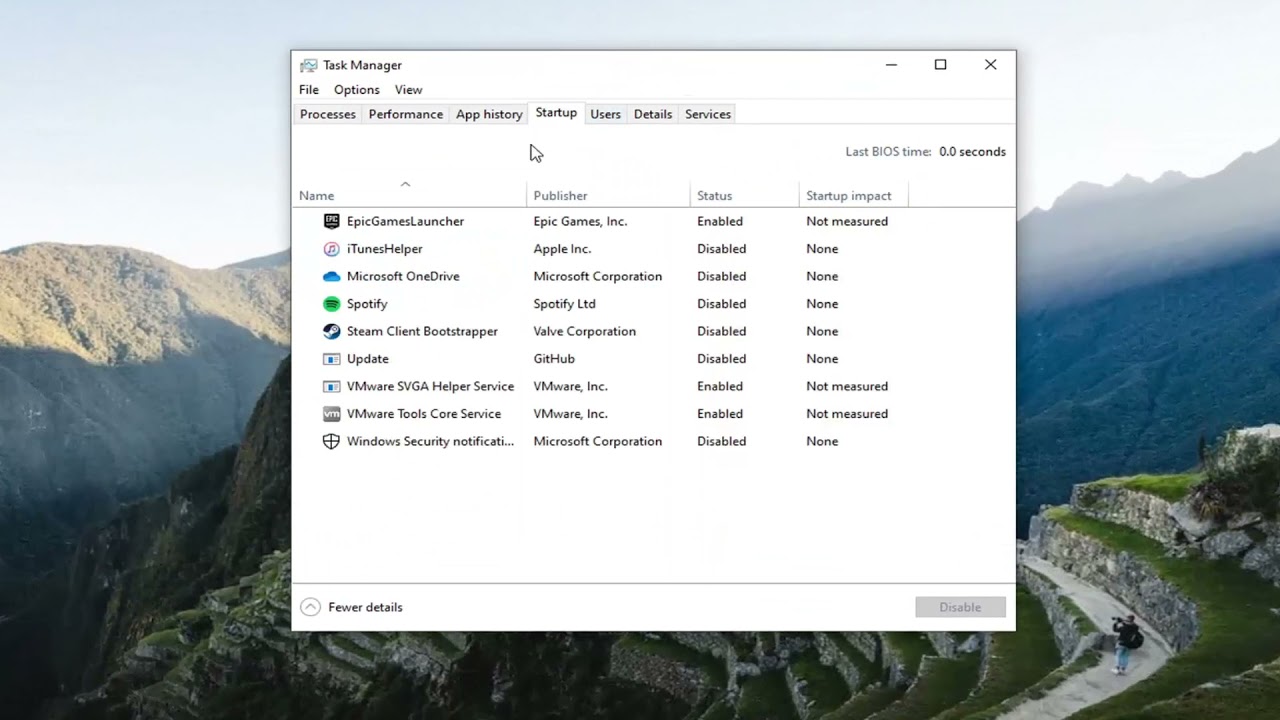Click the Apple Inc. publisher cell

tap(562, 249)
